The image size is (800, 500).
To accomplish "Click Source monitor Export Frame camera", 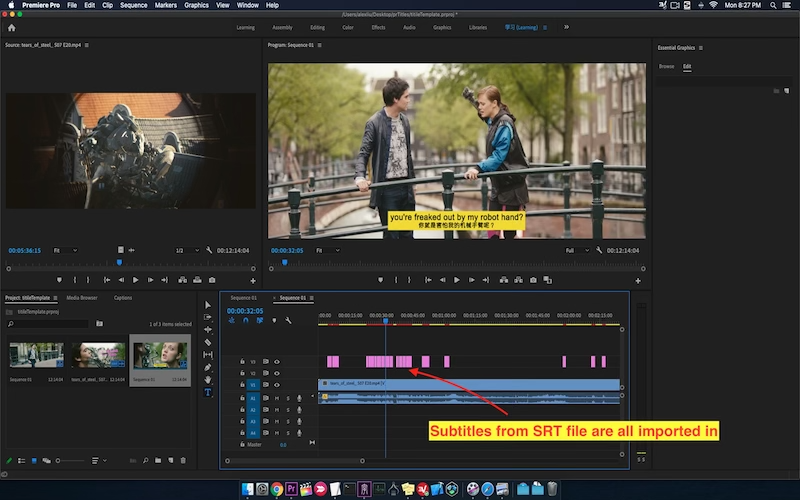I will click(x=212, y=280).
